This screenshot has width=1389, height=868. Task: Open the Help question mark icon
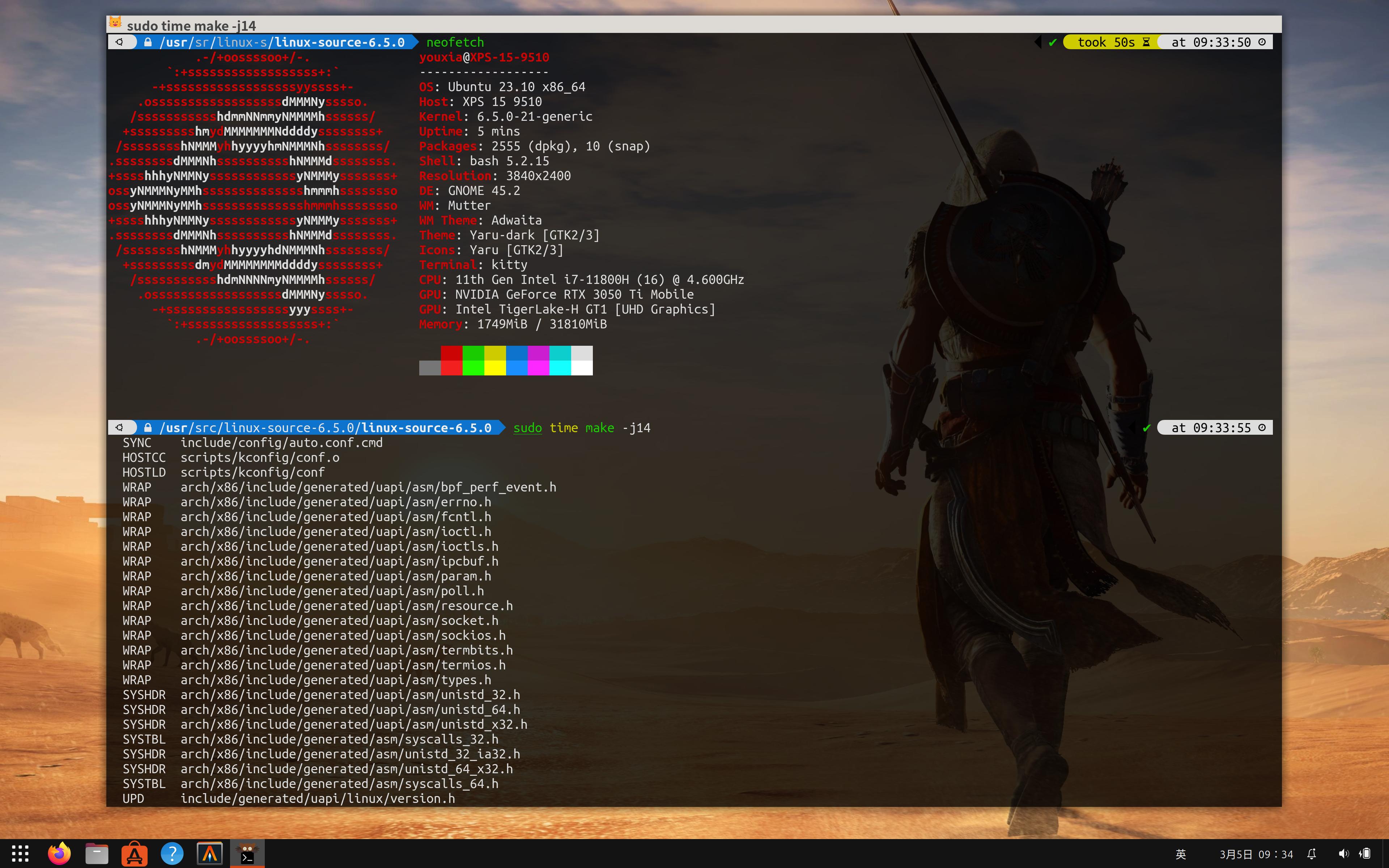171,854
